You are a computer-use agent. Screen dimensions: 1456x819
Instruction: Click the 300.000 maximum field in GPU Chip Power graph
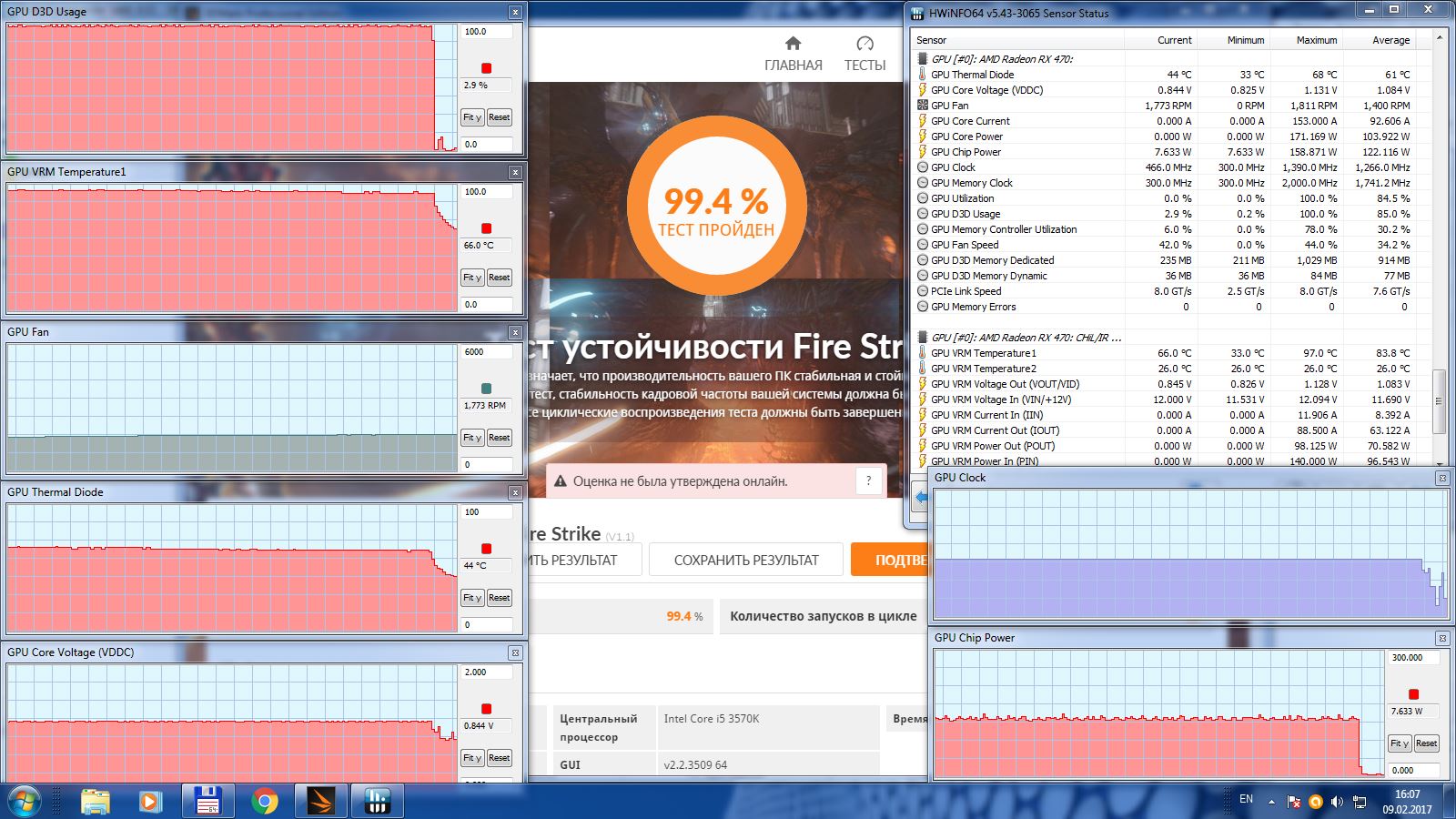coord(1414,658)
